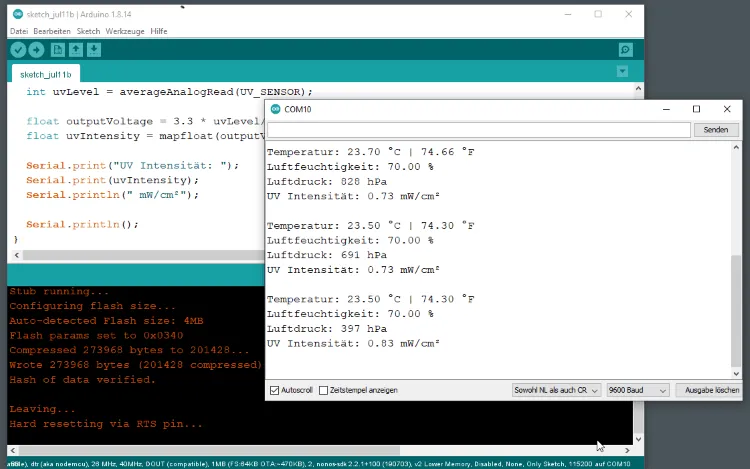The width and height of the screenshot is (750, 469).
Task: Disable the Autoscroll checkbox
Action: [x=275, y=390]
